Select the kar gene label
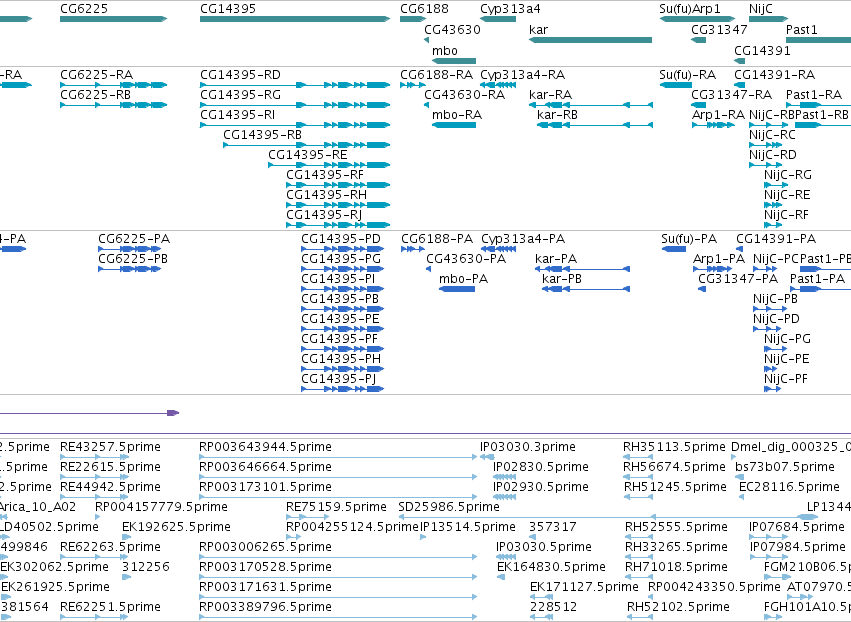 tap(538, 30)
